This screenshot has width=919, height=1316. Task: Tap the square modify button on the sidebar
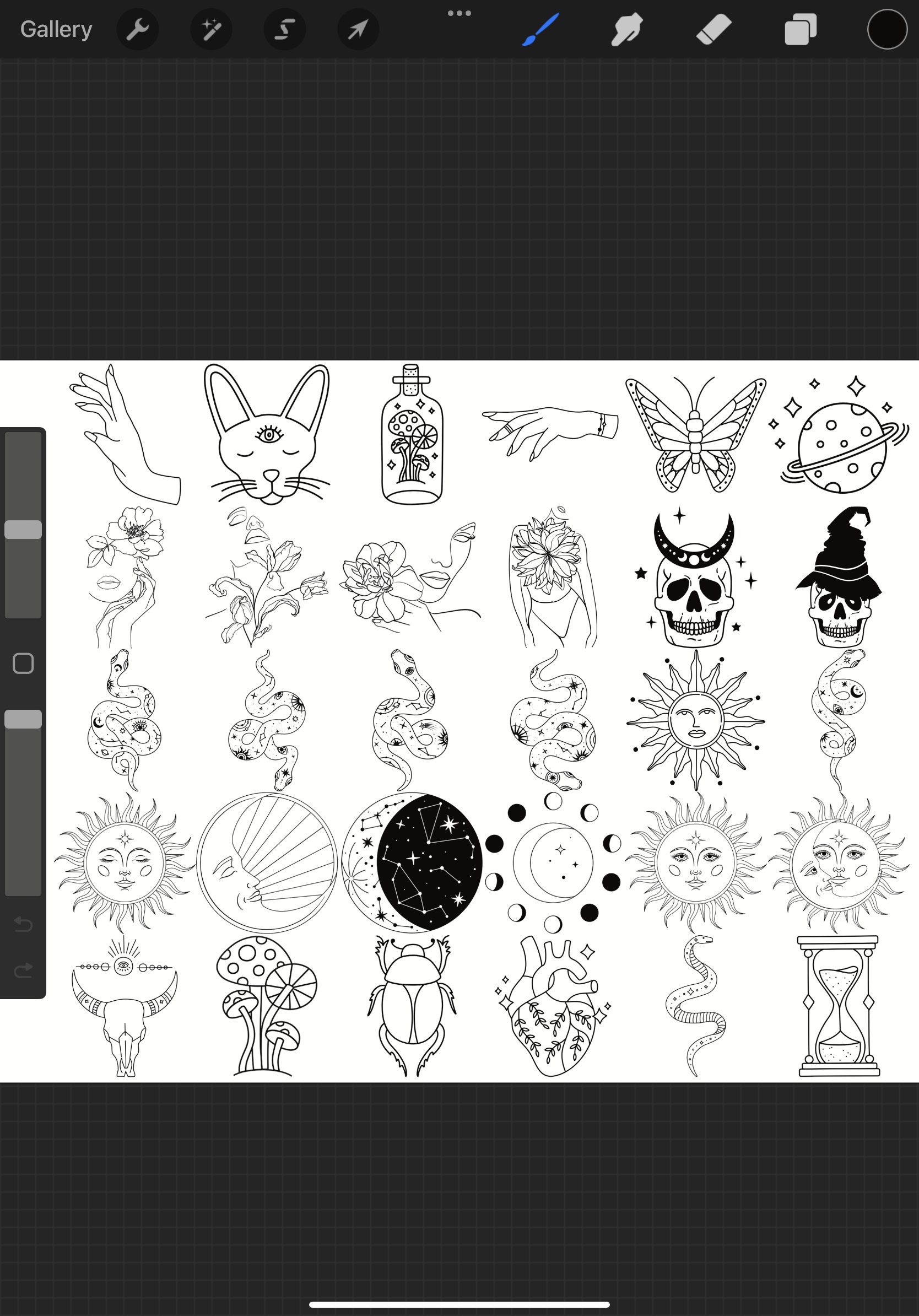(23, 663)
